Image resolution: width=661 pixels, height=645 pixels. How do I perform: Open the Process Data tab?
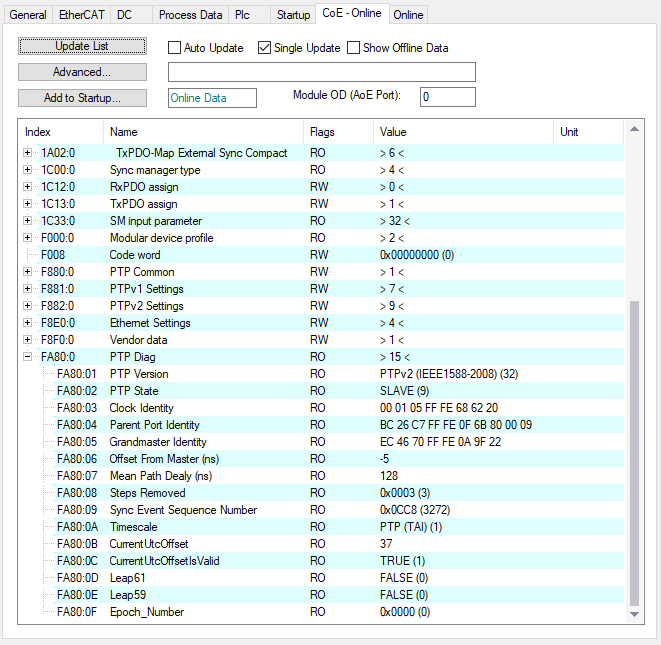click(x=190, y=14)
